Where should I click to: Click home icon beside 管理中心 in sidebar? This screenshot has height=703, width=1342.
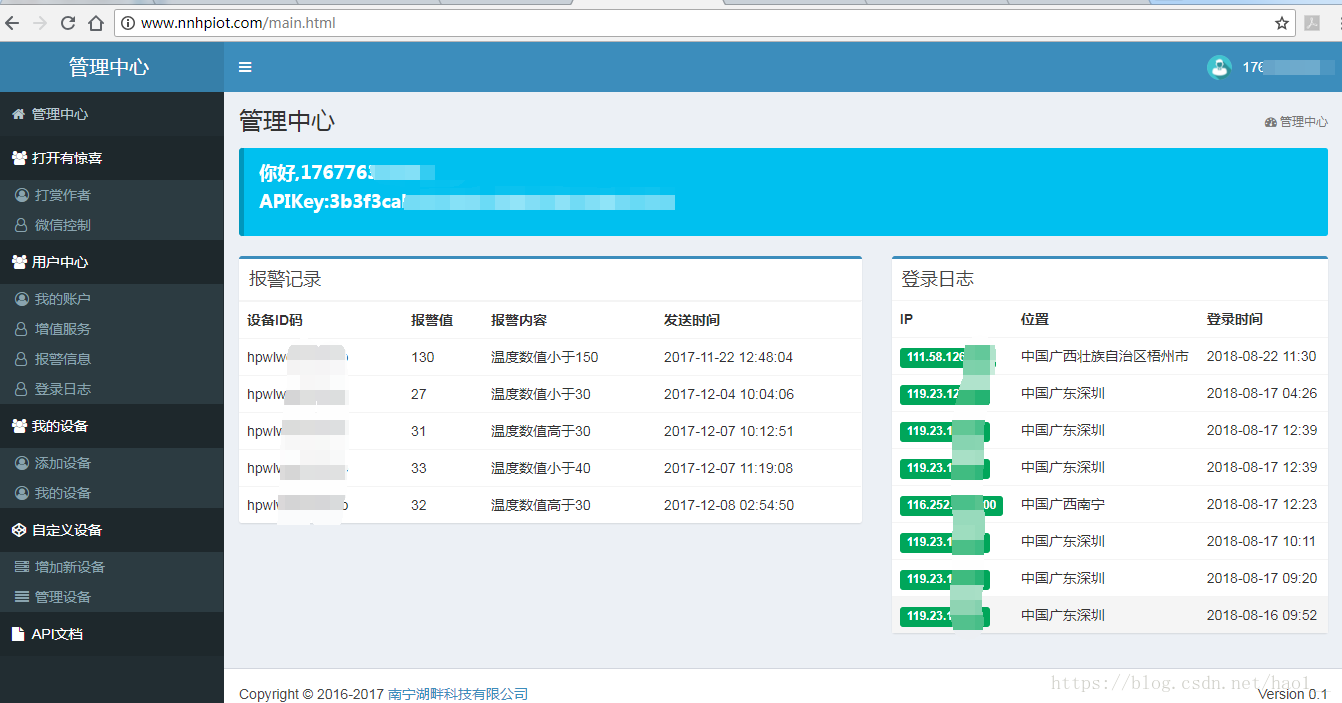pos(18,114)
